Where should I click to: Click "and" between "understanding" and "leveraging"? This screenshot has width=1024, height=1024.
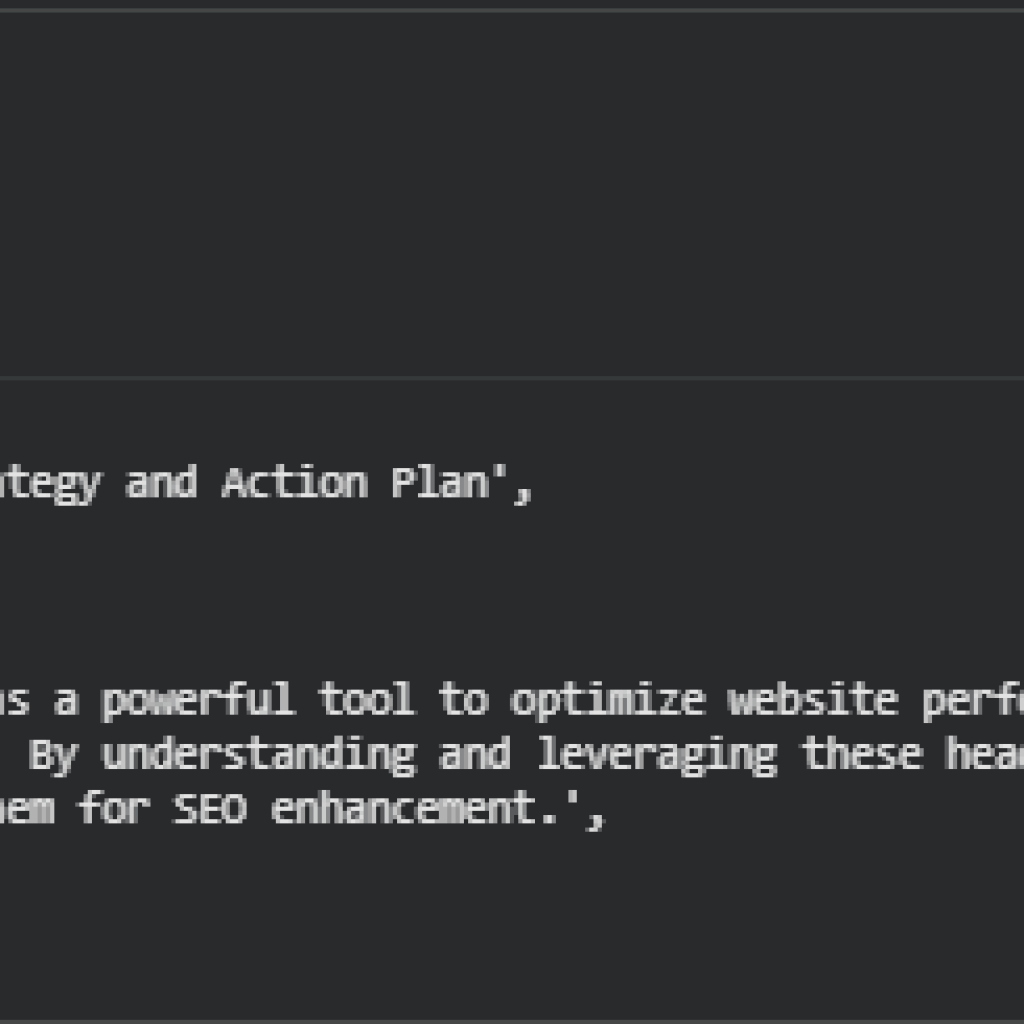point(475,754)
